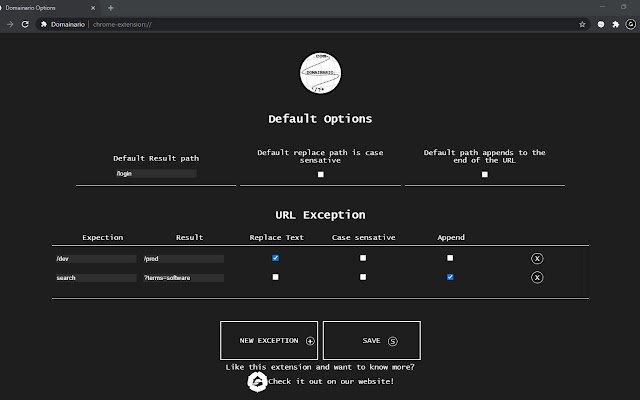Delete the /dev exception row

(537, 258)
